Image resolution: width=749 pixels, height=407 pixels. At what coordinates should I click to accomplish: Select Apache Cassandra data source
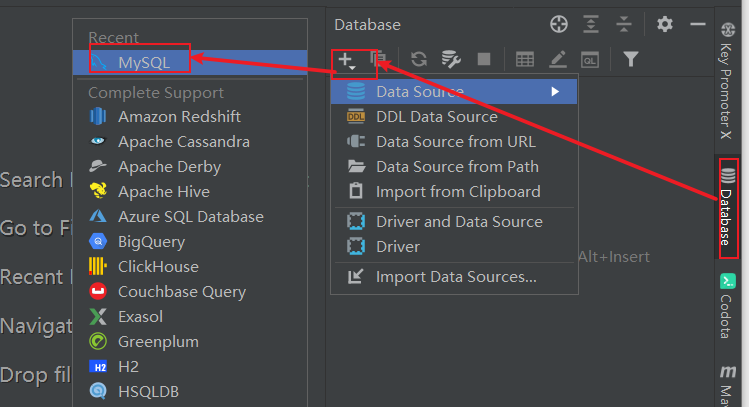click(190, 142)
